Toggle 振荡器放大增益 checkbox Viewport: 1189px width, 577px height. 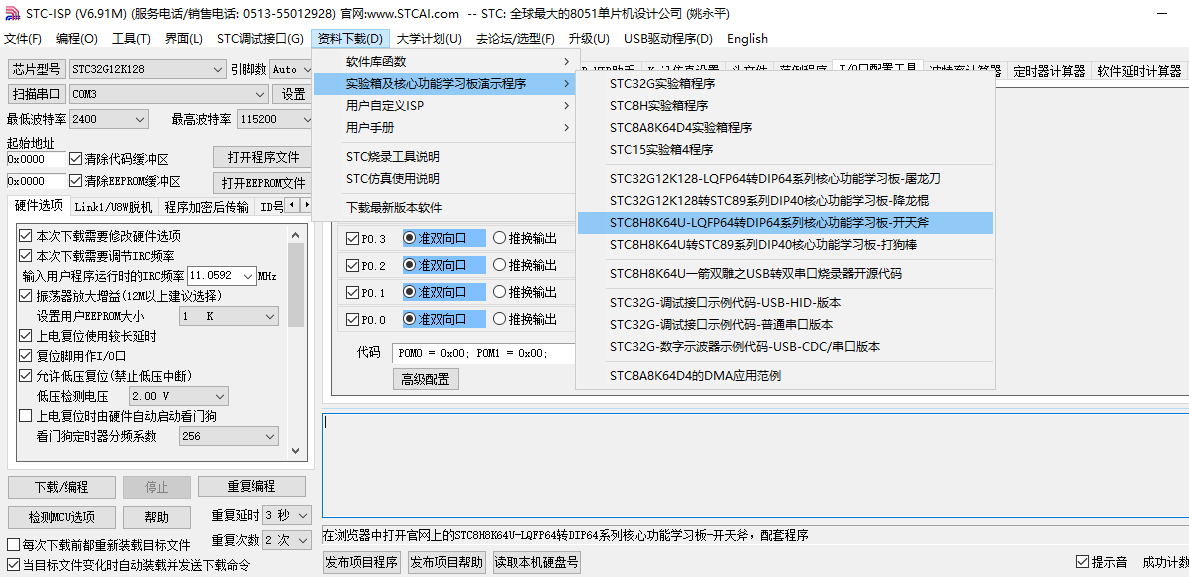click(26, 296)
